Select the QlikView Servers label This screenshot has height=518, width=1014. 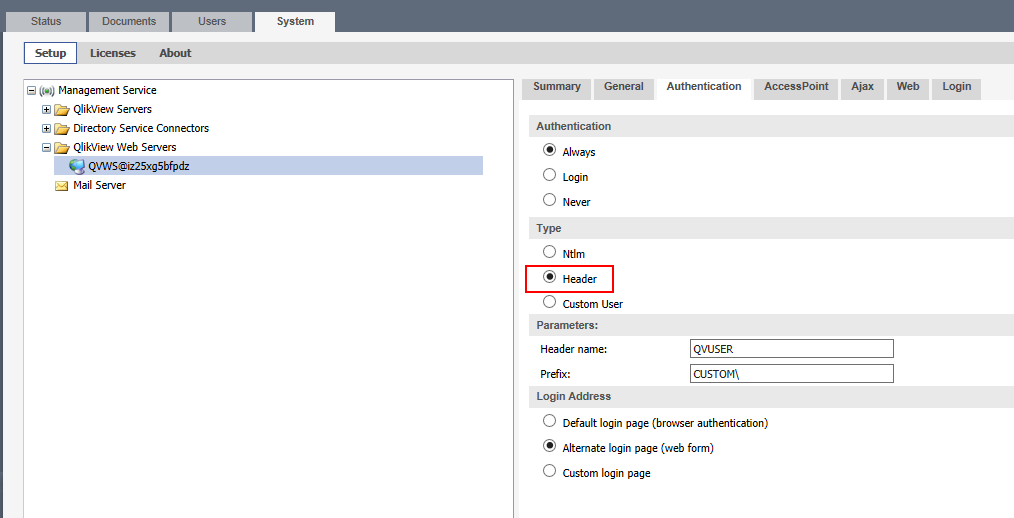(x=113, y=109)
